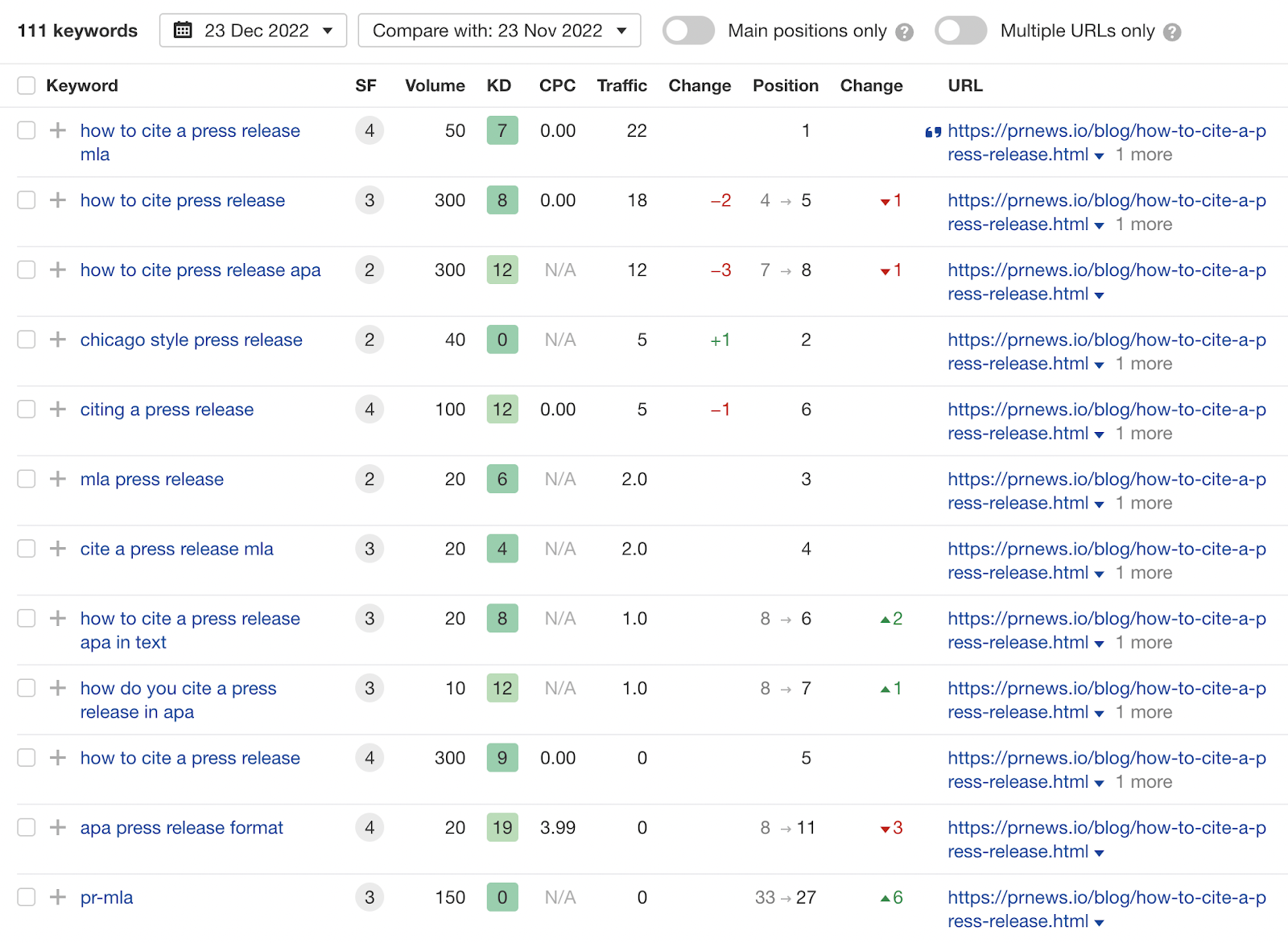Click KD badge 19 for 'apa press release format'

(502, 827)
